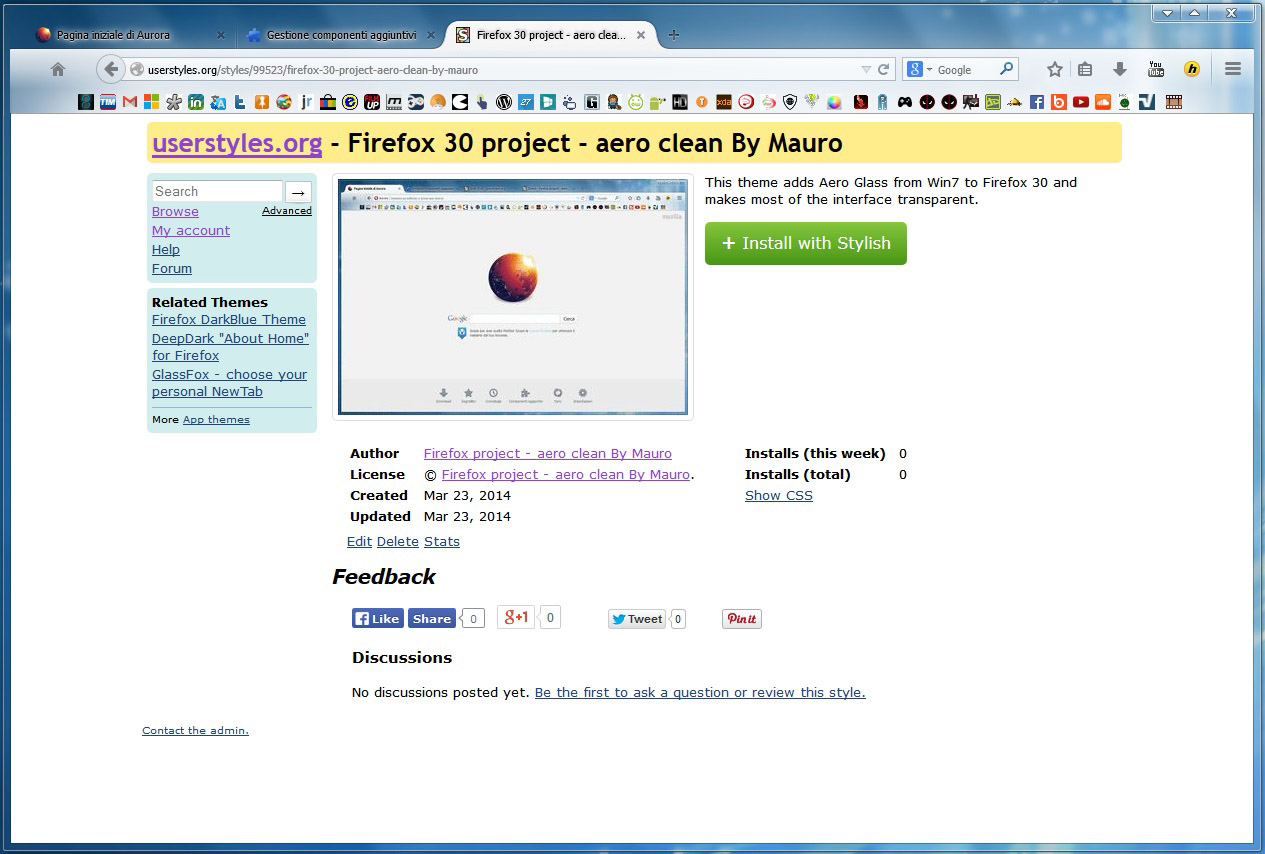Open the LinkedIn bookmark
This screenshot has width=1265, height=854.
(196, 101)
